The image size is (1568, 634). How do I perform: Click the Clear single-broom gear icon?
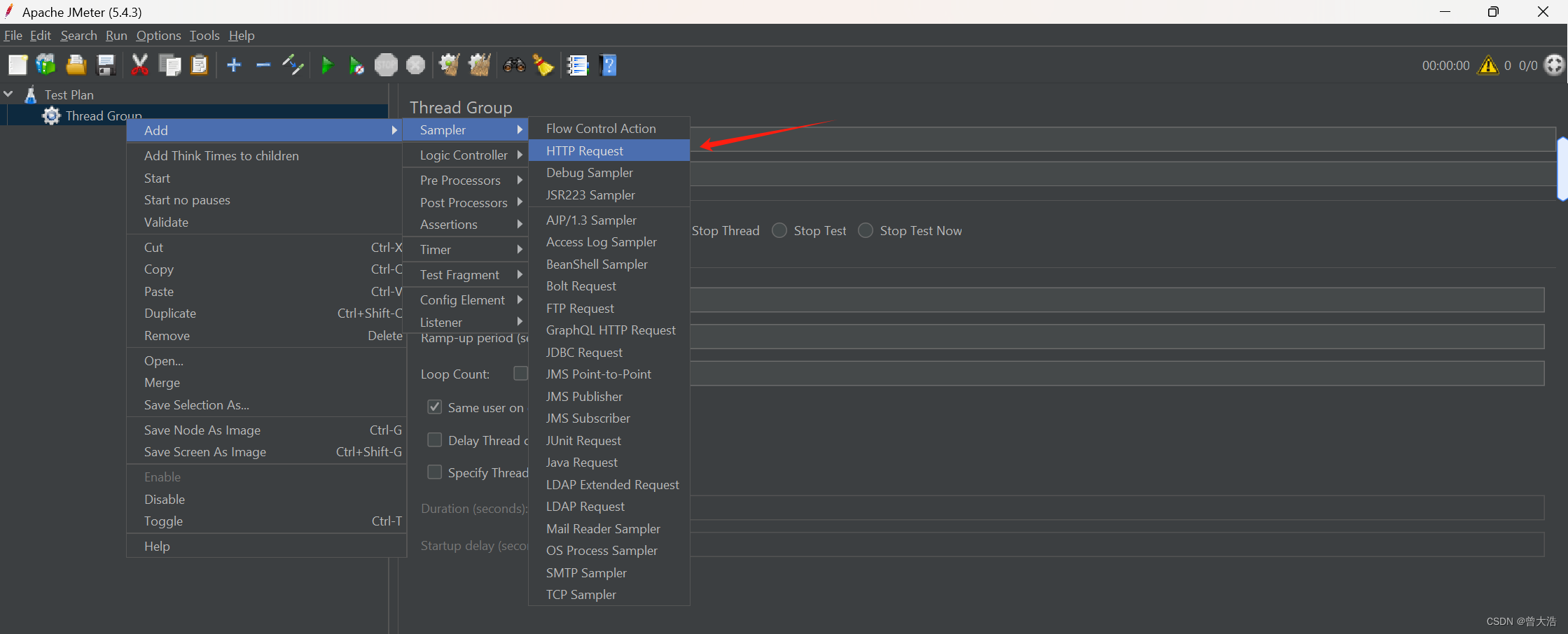pyautogui.click(x=449, y=65)
